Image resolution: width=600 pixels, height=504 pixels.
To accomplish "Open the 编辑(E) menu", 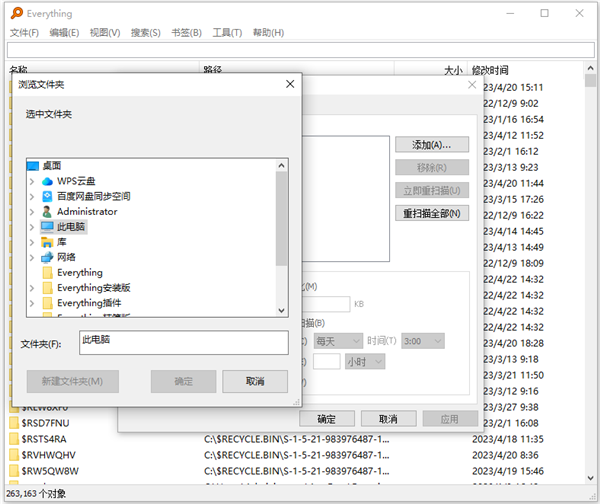I will 64,33.
